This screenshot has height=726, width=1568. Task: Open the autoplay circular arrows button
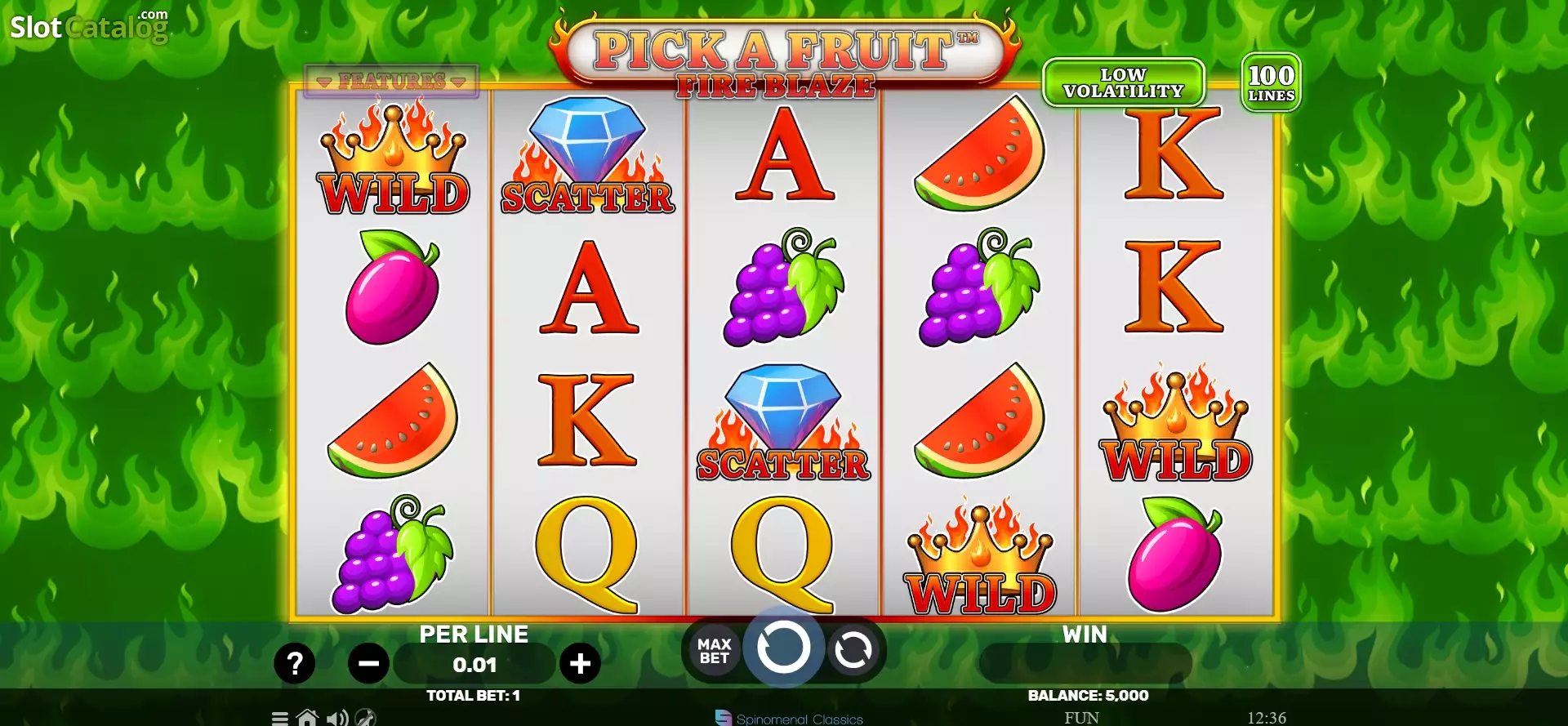tap(853, 651)
